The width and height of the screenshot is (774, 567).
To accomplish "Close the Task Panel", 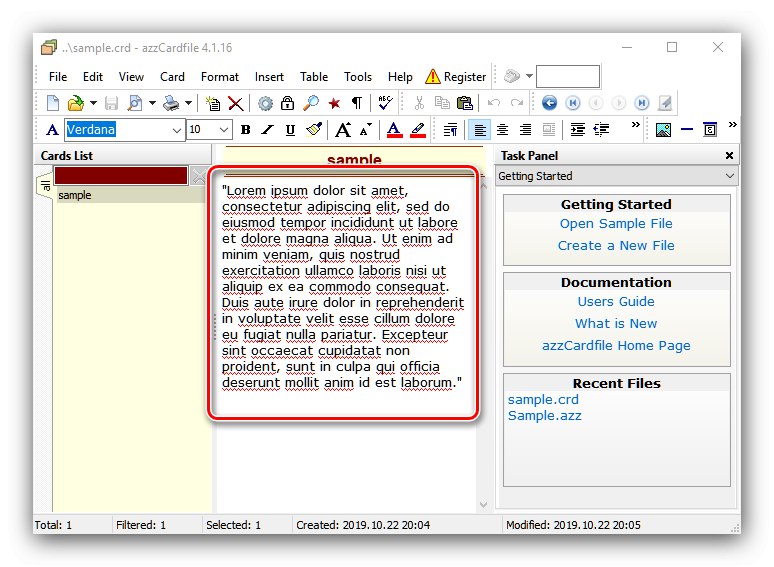I will pos(729,155).
